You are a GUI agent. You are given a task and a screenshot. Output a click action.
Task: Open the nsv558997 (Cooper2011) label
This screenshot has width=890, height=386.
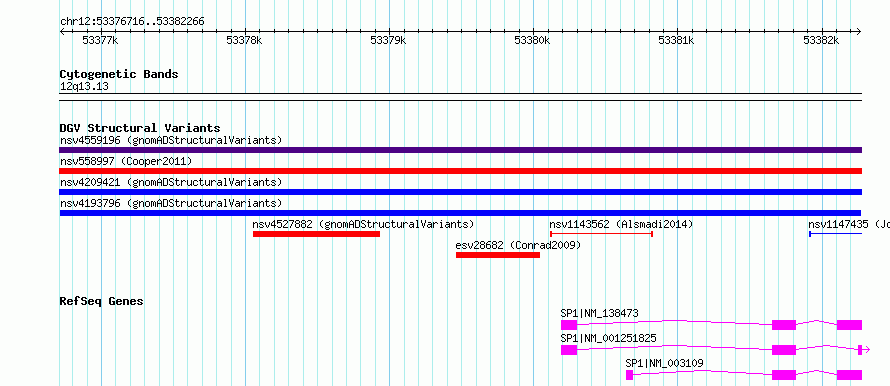[x=126, y=161]
